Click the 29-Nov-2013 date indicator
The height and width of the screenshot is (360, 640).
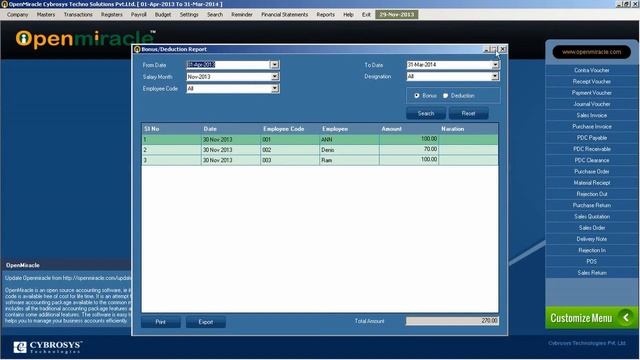coord(396,14)
